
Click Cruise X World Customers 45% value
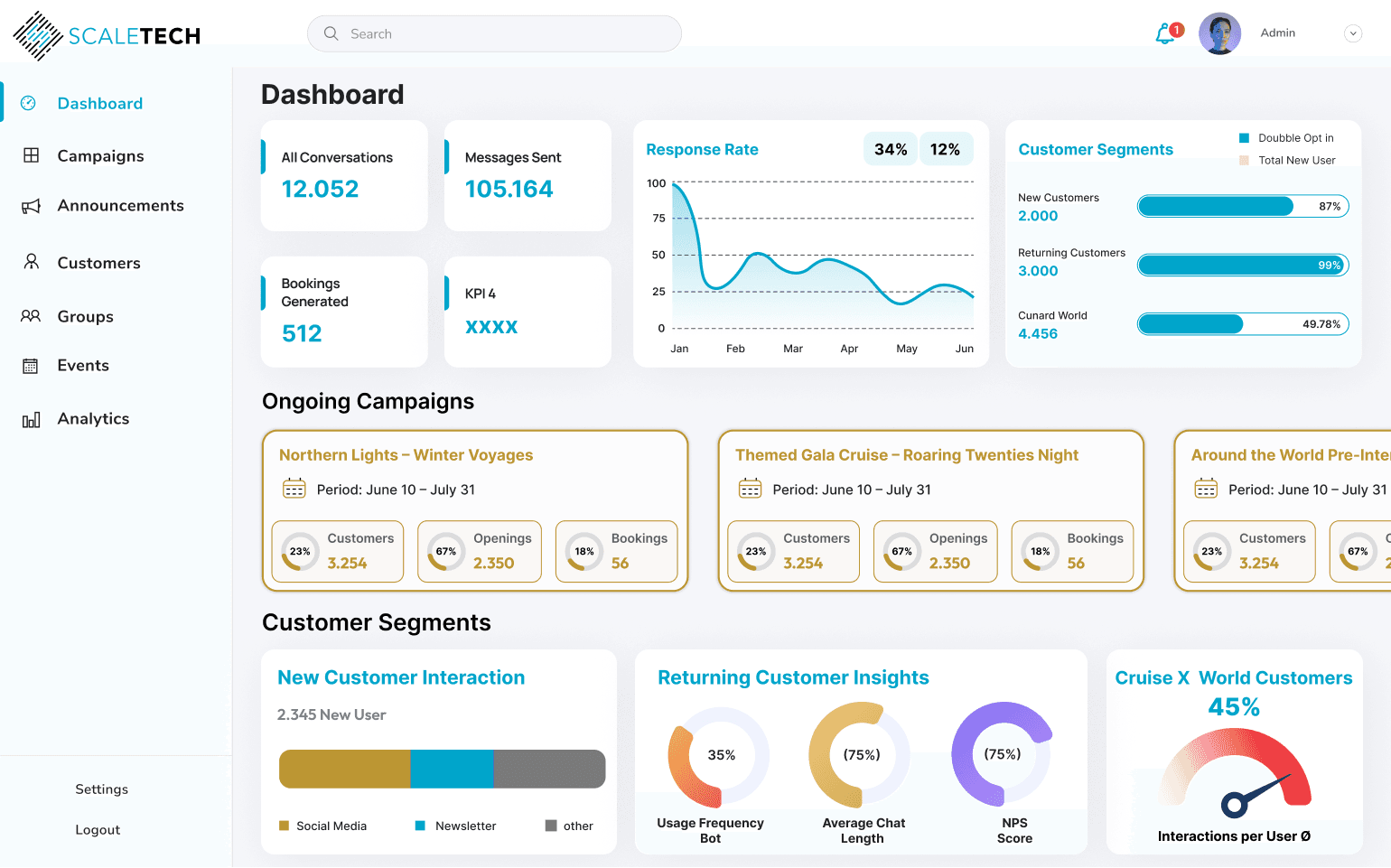(1234, 707)
